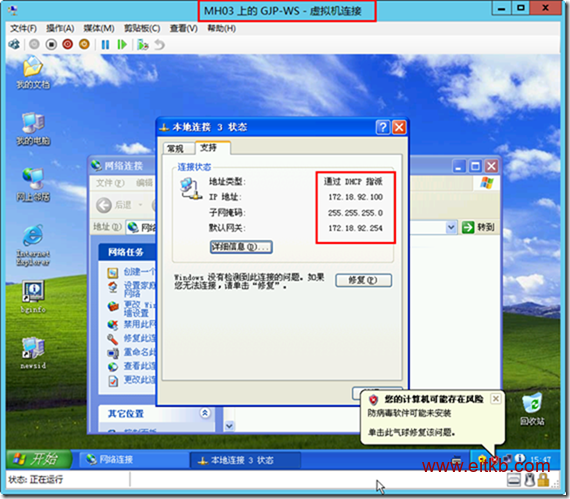Select the bginfo desktop shortcut
The height and width of the screenshot is (499, 570).
pyautogui.click(x=33, y=296)
